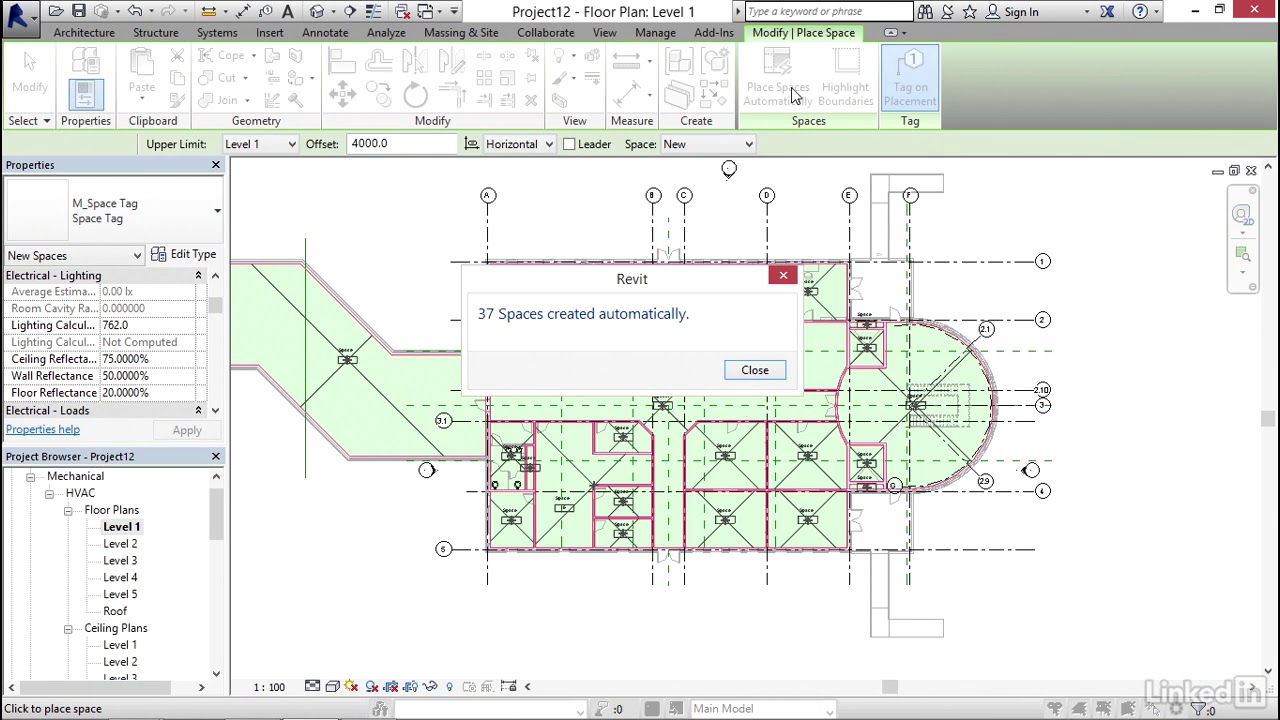Select the Text tool 'A' icon
The height and width of the screenshot is (720, 1280).
(288, 12)
